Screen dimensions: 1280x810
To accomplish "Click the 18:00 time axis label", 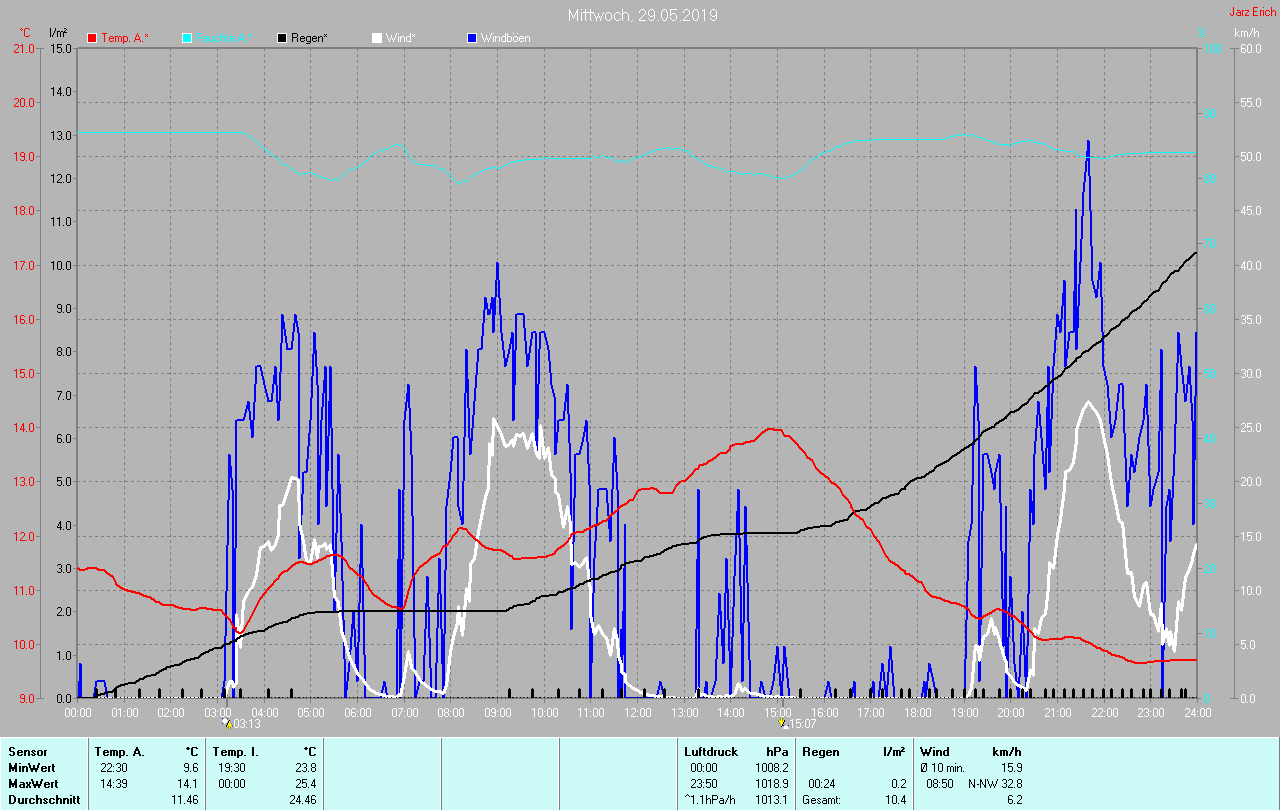I will 917,712.
